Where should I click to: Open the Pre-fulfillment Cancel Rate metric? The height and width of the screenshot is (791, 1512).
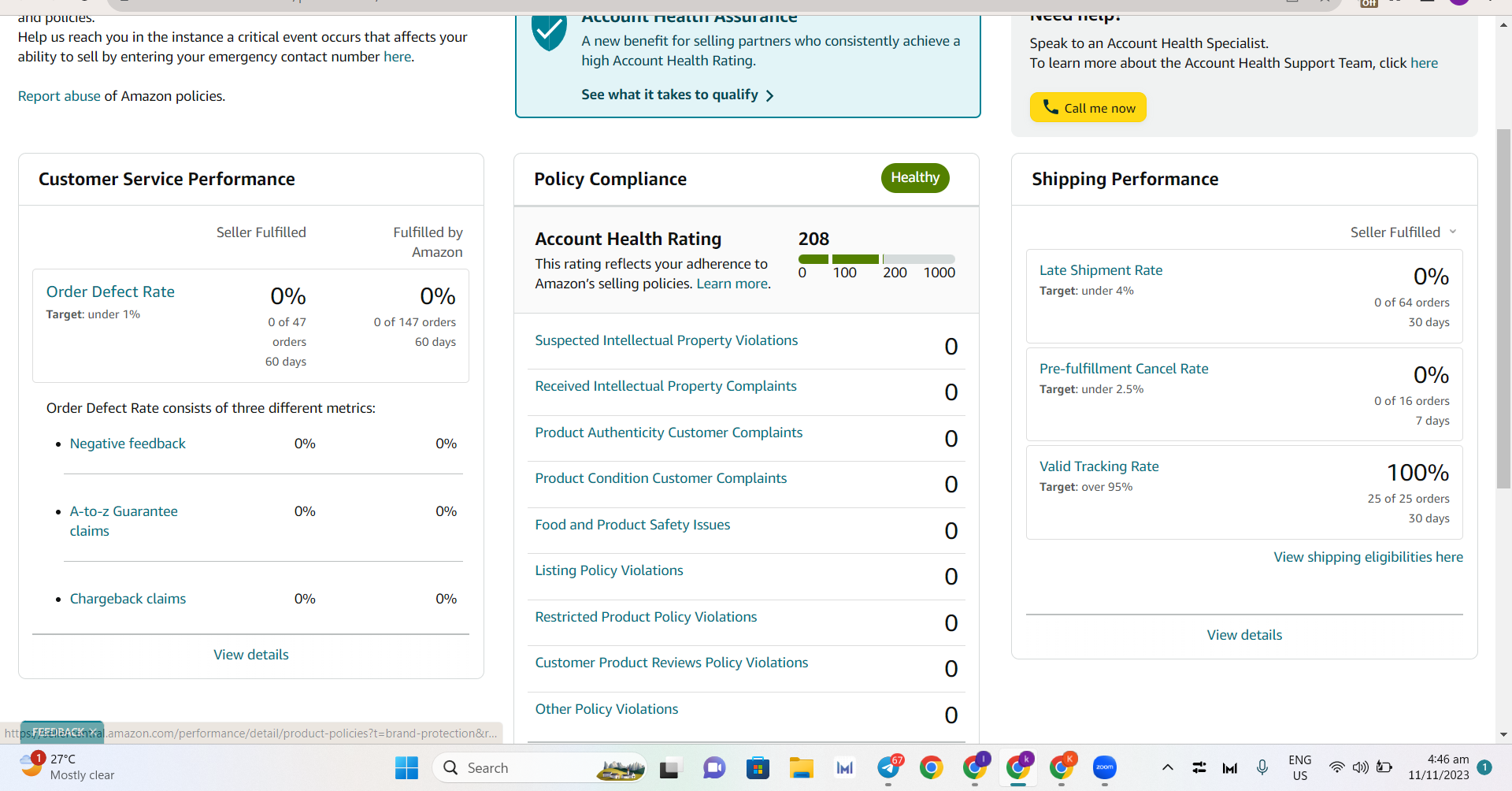point(1124,369)
